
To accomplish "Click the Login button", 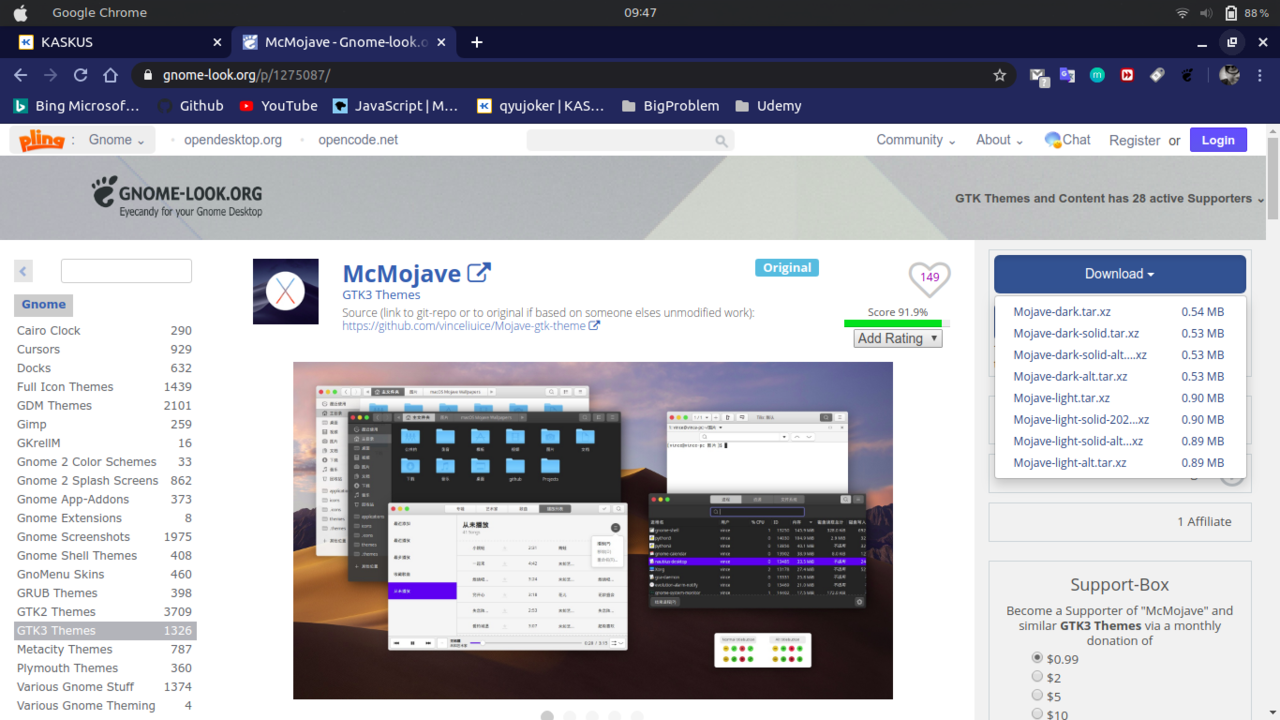I will (x=1218, y=140).
